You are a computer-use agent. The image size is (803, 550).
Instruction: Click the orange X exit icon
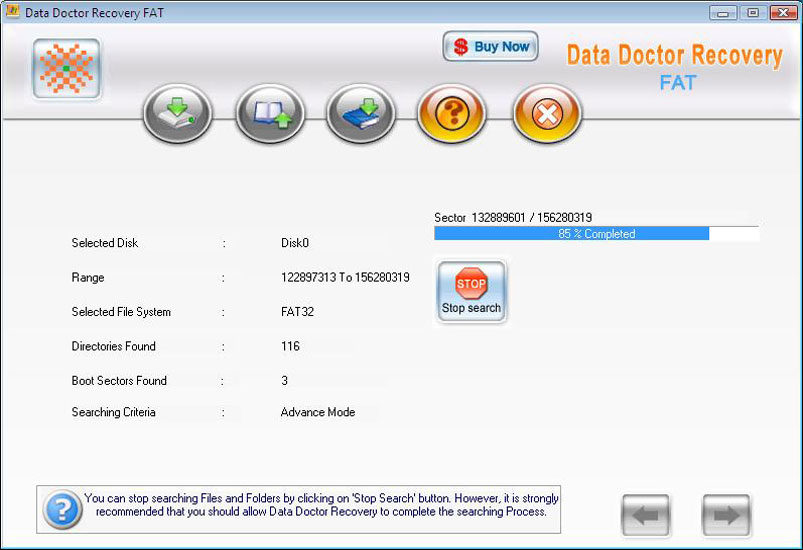(547, 114)
